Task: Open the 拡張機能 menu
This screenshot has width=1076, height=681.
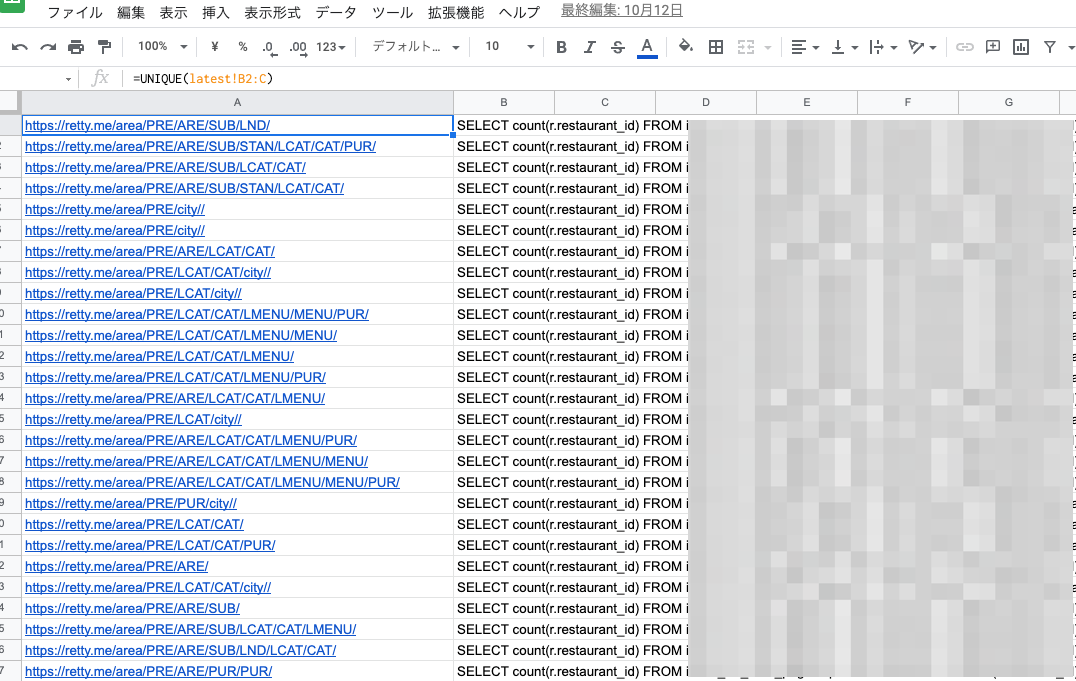Action: coord(456,12)
